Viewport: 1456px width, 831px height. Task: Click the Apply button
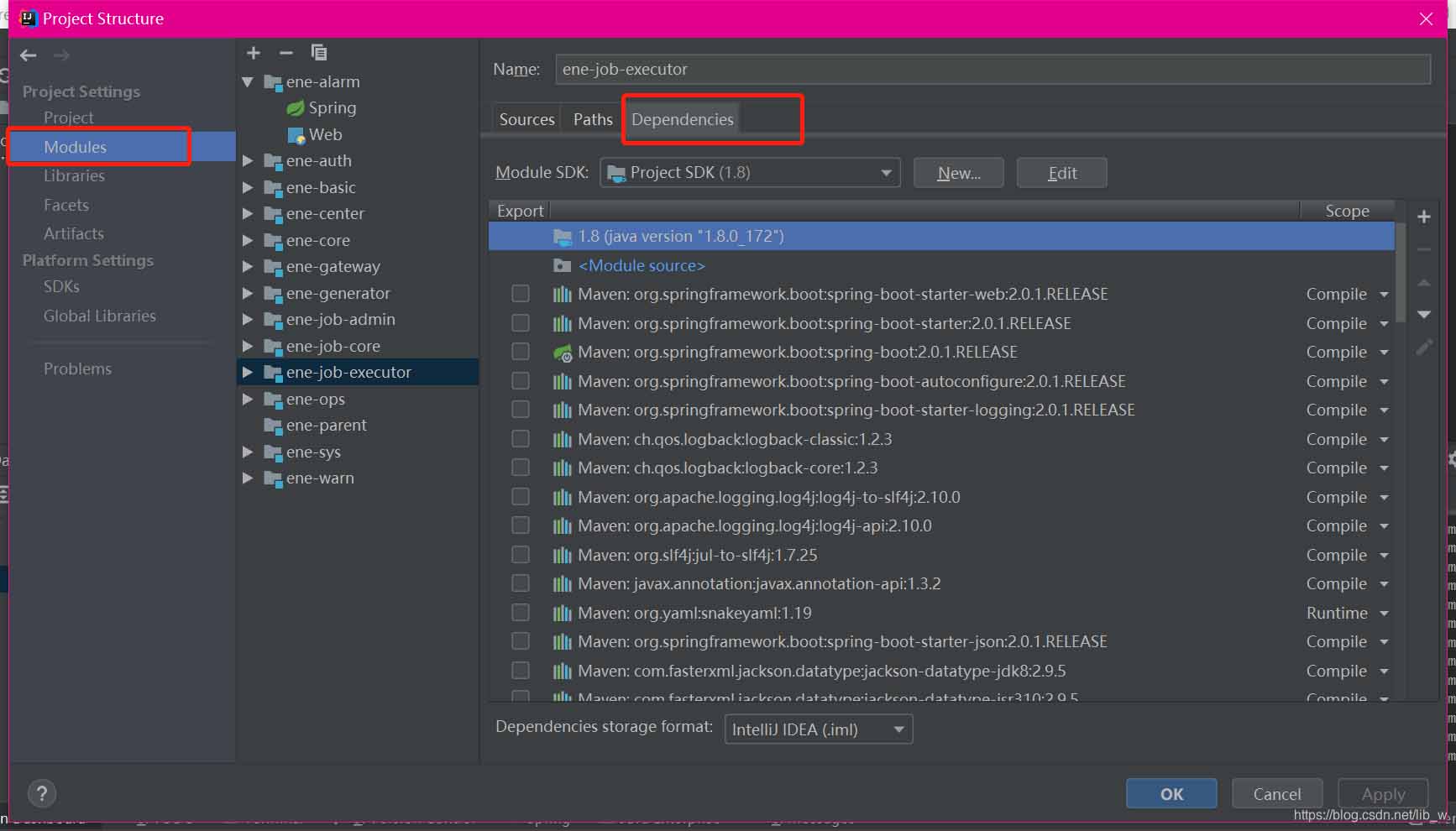pos(1383,794)
